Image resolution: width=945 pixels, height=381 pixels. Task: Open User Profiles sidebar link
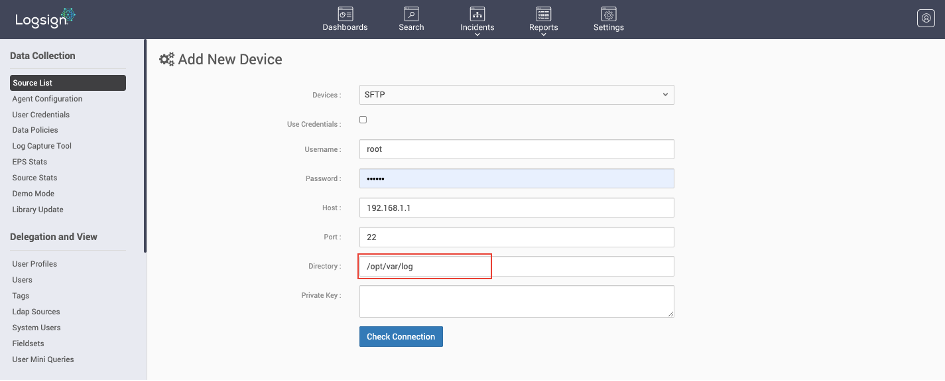coord(34,264)
